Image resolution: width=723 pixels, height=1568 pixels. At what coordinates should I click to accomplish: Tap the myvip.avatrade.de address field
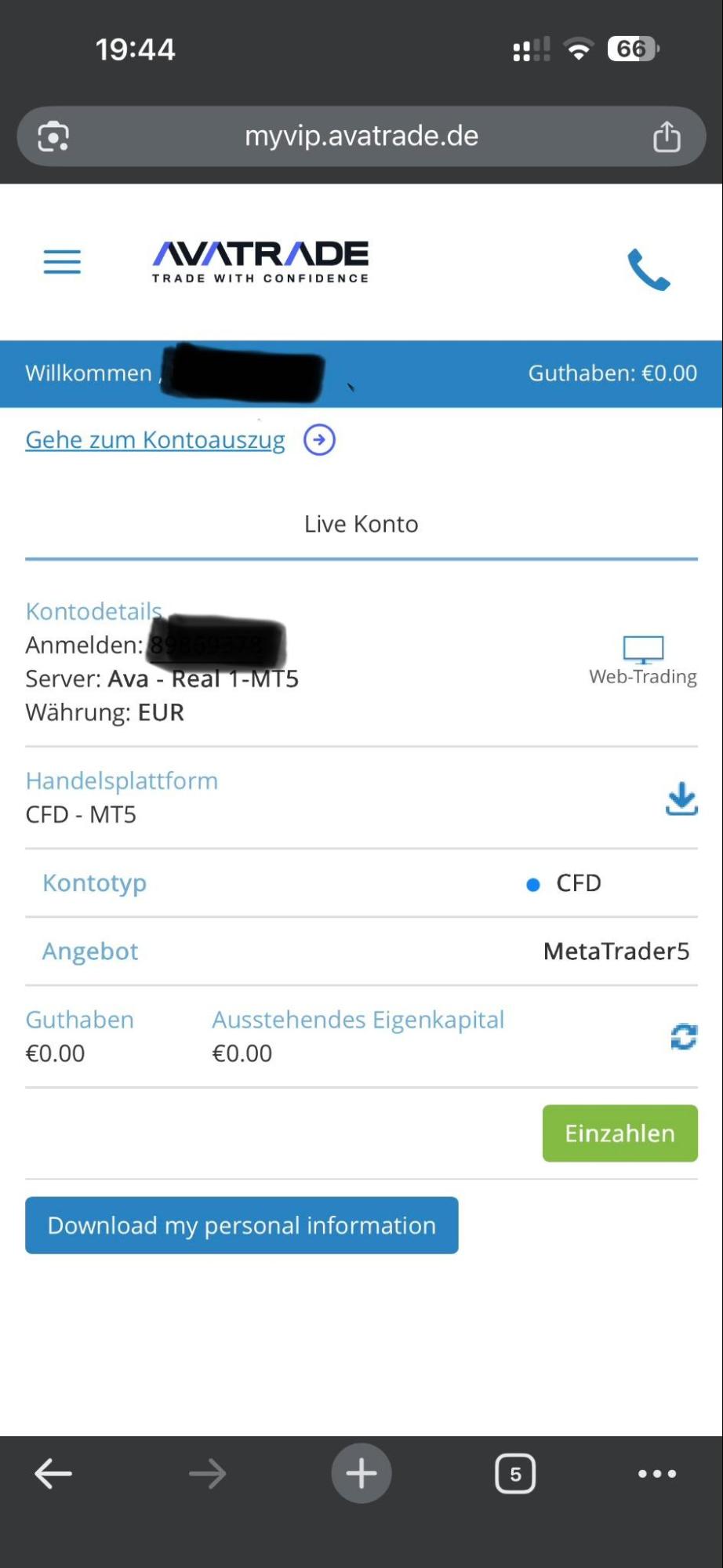point(361,136)
